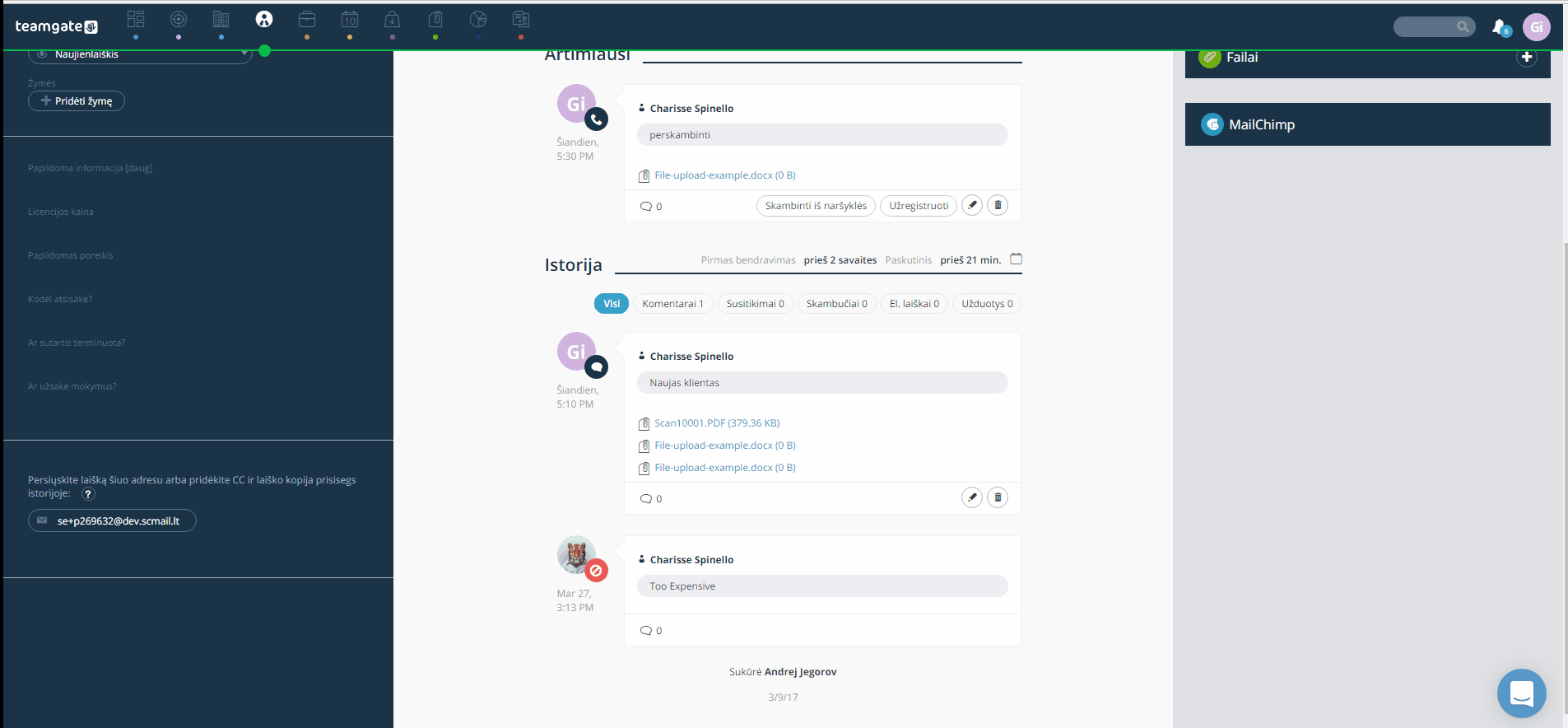Screen dimensions: 1568x728
Task: Open the Gi user avatar menu
Action: (1536, 27)
